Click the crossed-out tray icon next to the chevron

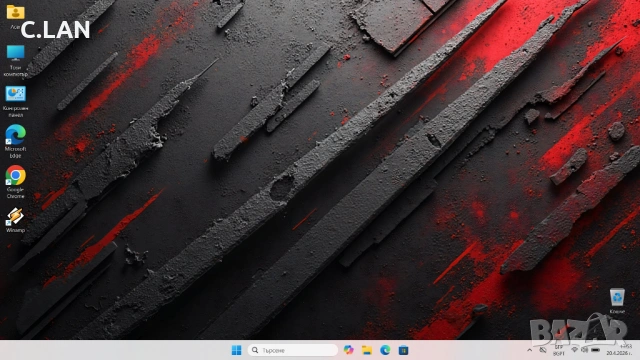[543, 350]
